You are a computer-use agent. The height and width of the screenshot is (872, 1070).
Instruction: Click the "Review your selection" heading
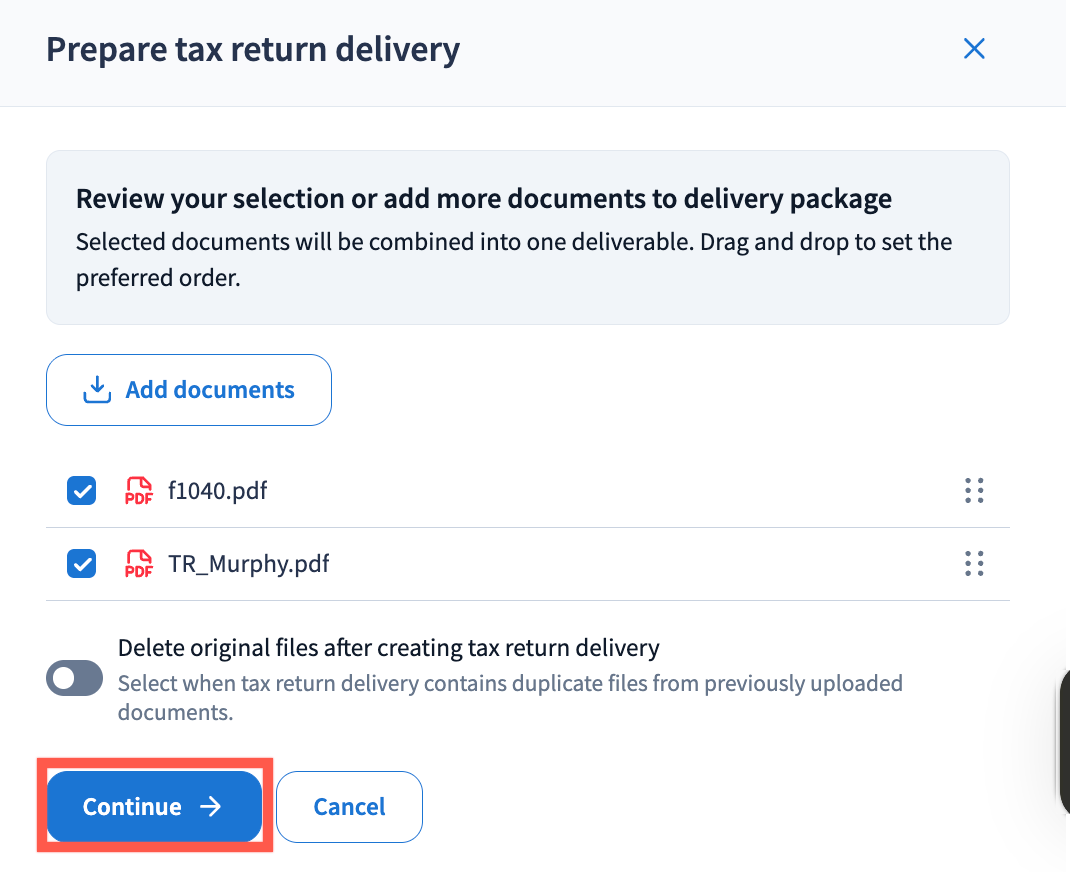483,199
